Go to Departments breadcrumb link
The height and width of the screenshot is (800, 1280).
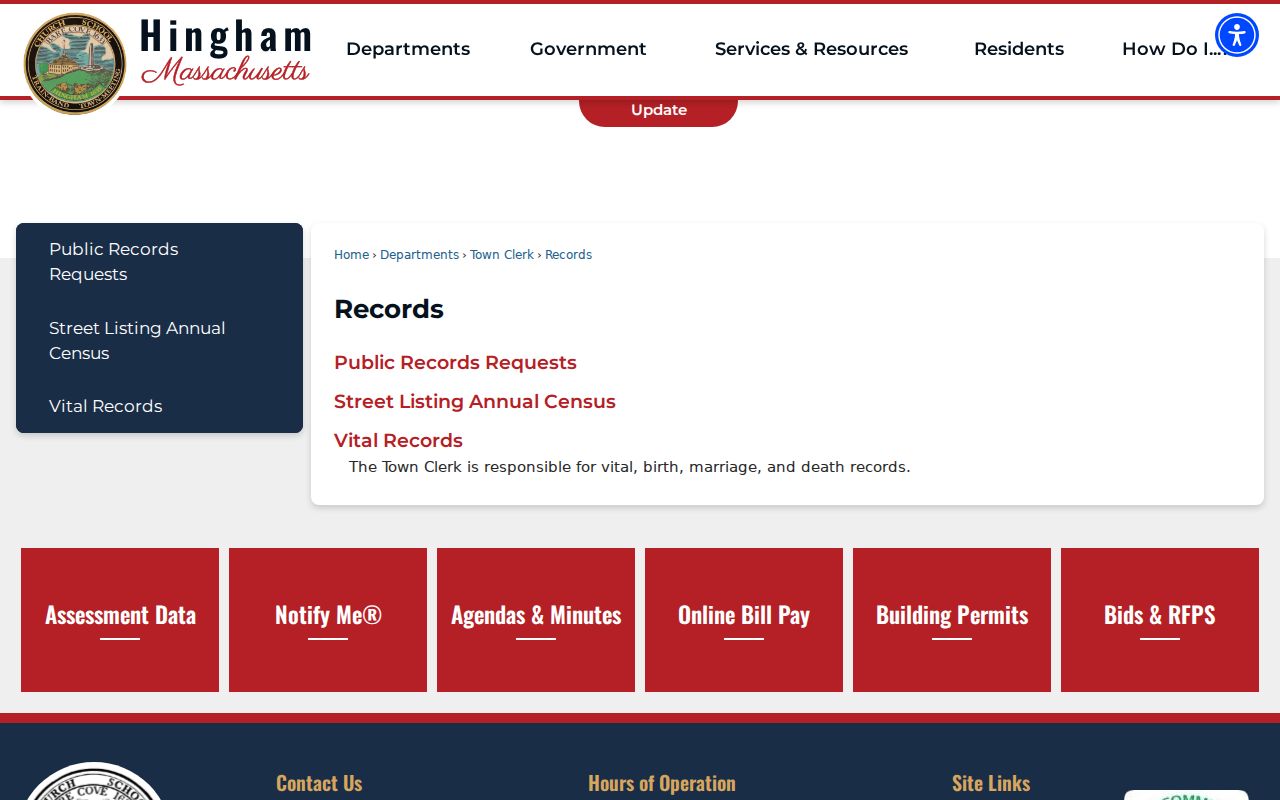pos(419,255)
